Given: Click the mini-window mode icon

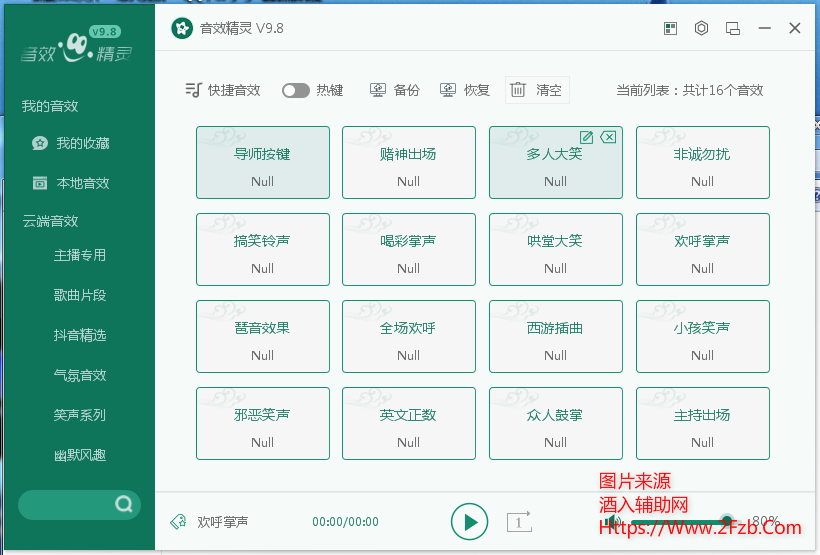Looking at the screenshot, I should pos(733,28).
